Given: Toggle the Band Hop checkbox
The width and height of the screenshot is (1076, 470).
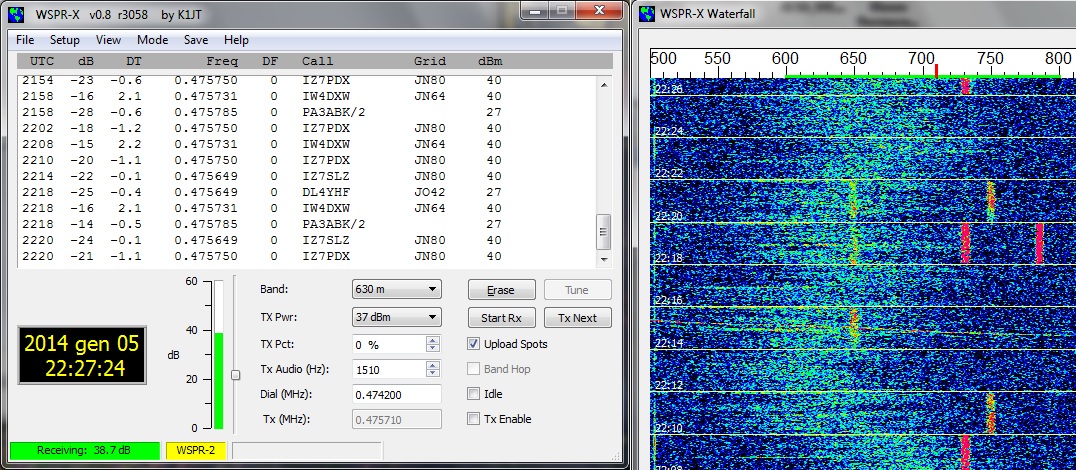Looking at the screenshot, I should (x=473, y=369).
